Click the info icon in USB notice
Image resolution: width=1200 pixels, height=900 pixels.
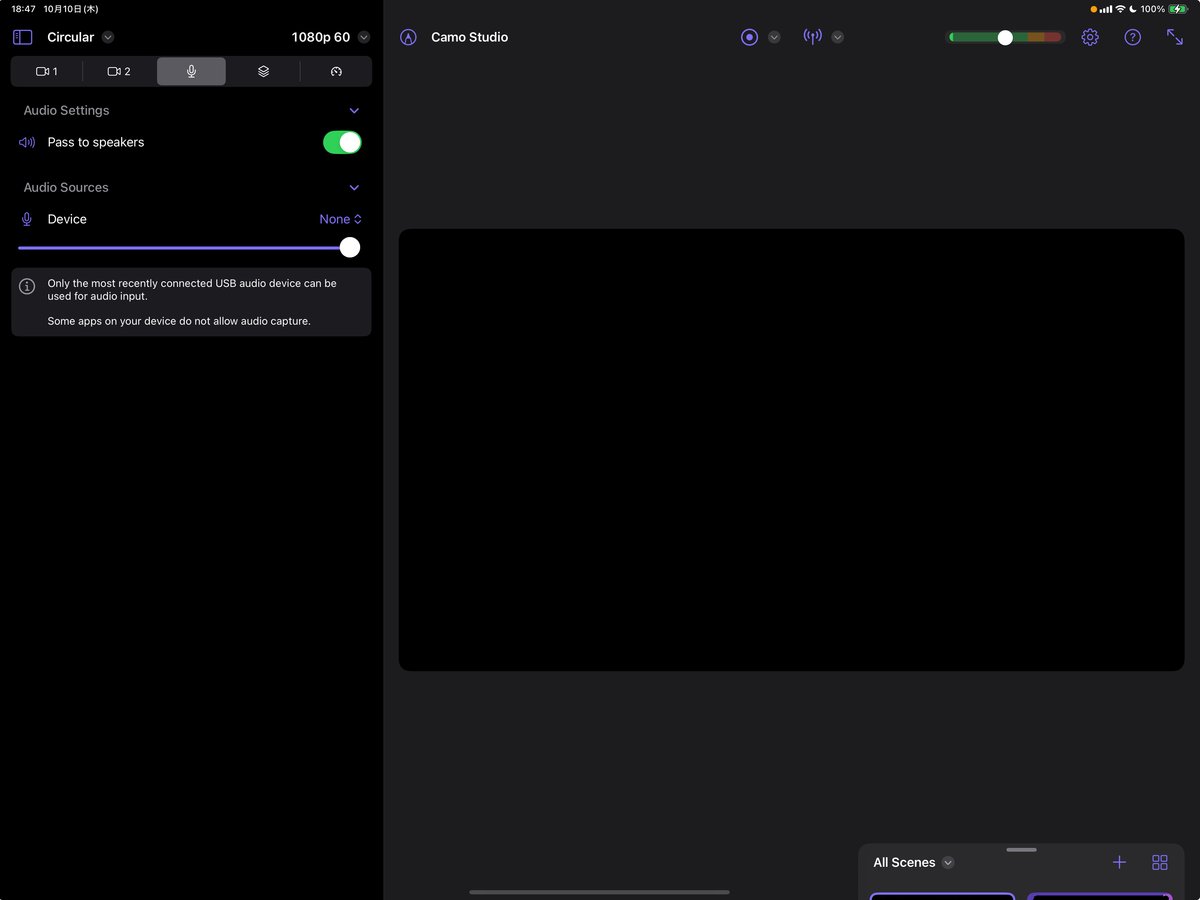(x=27, y=286)
